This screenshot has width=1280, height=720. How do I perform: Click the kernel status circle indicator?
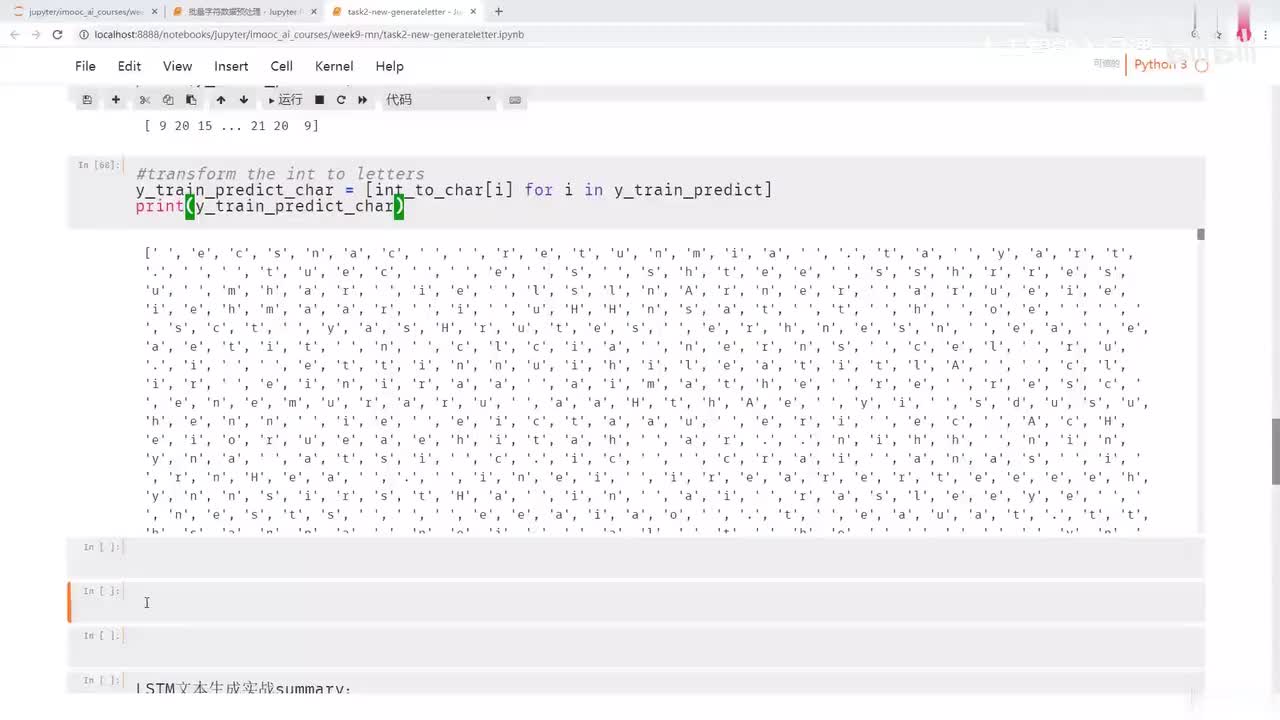[1202, 65]
